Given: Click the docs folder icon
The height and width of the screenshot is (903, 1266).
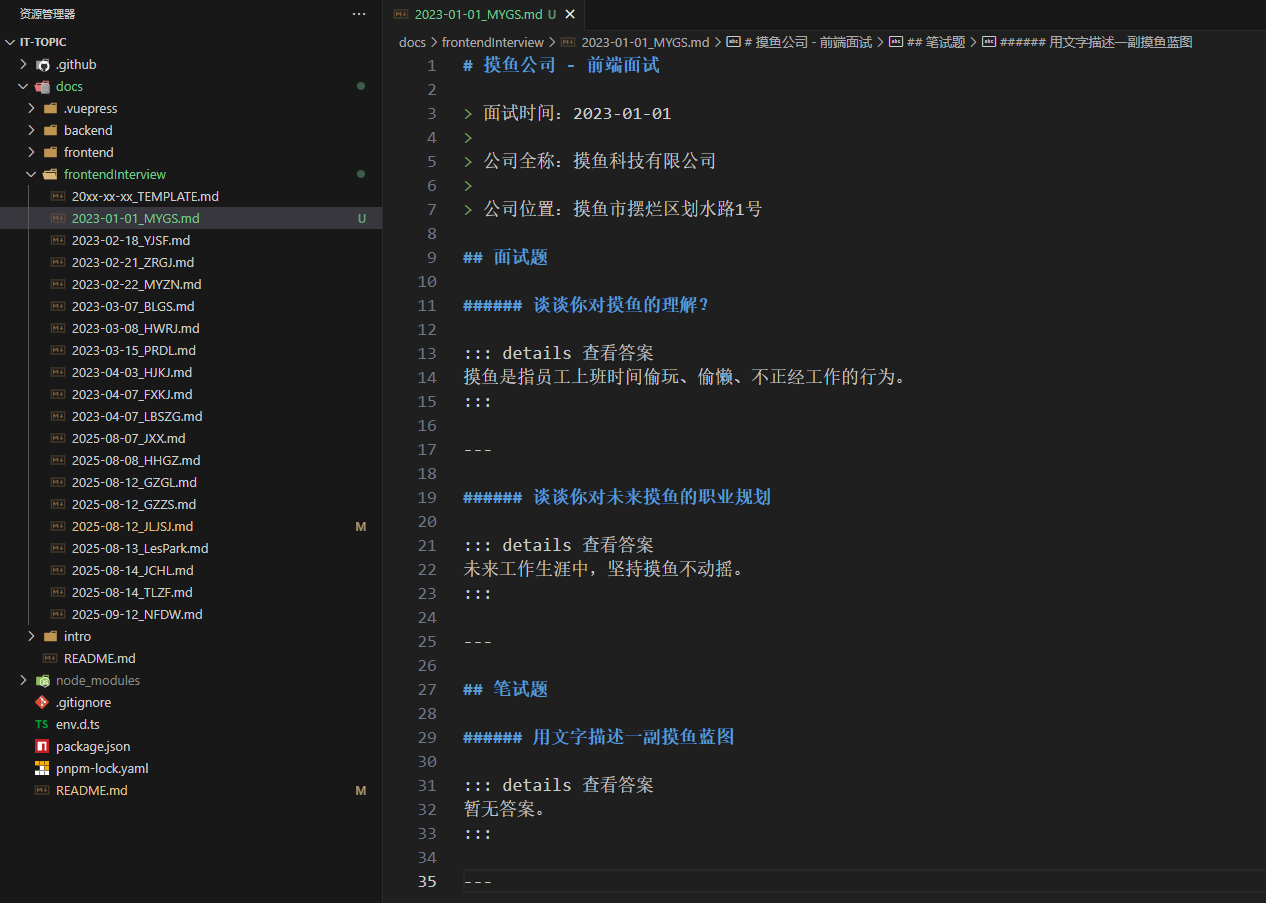Looking at the screenshot, I should coord(42,86).
